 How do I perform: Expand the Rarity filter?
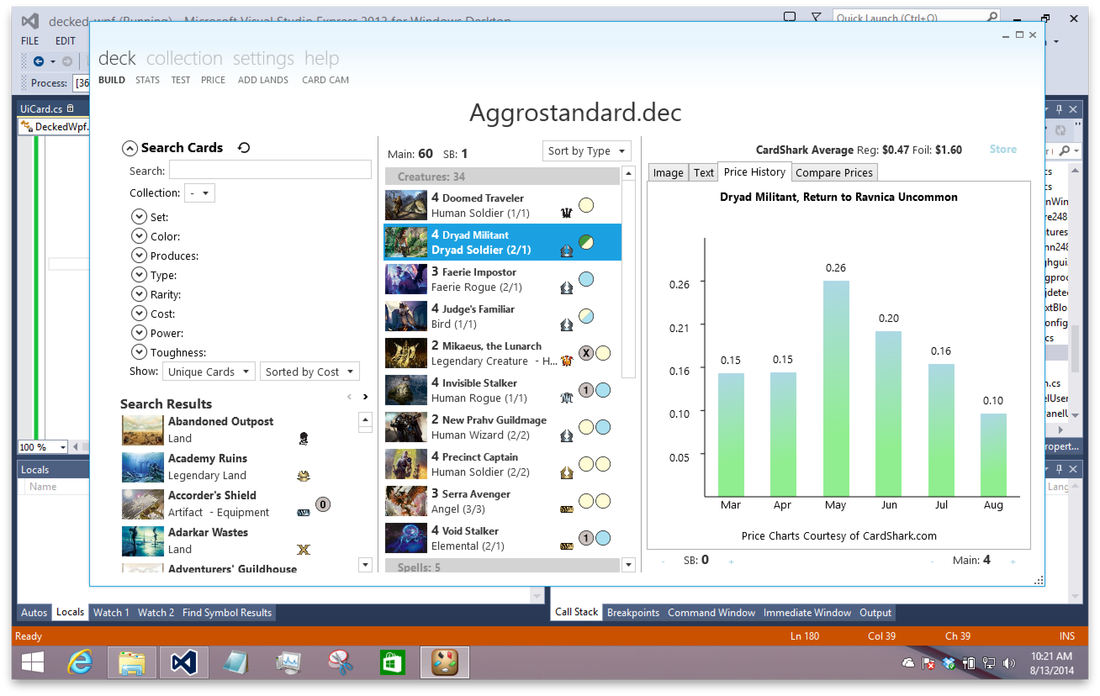139,294
